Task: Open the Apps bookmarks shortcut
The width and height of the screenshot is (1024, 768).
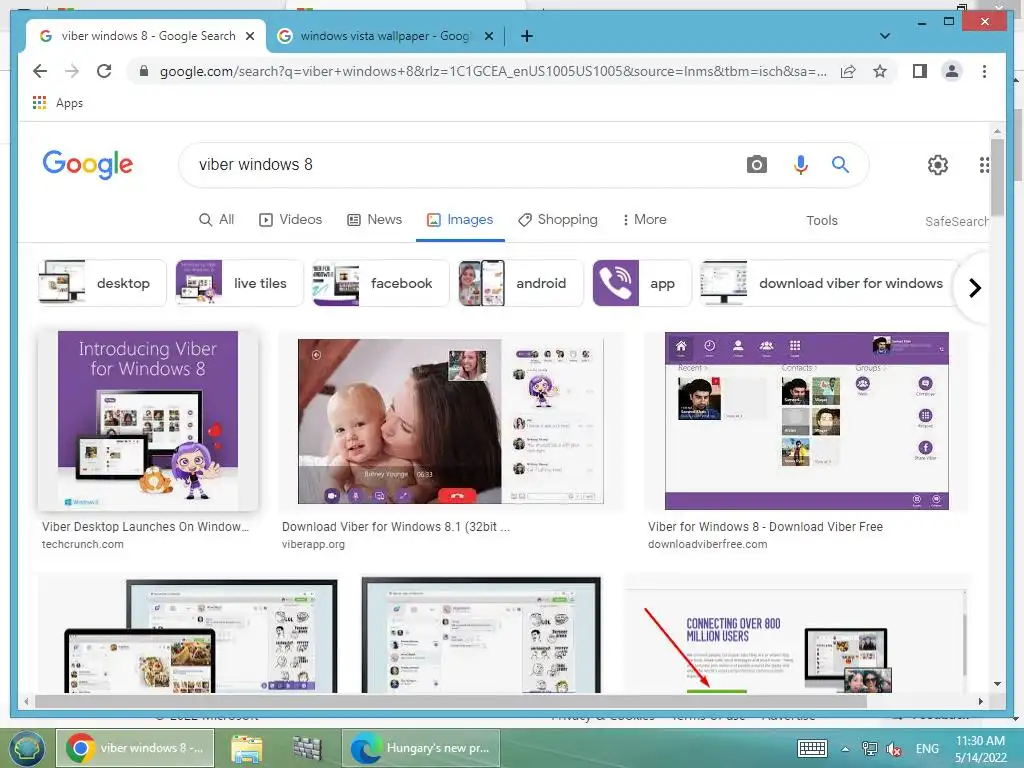Action: click(57, 103)
